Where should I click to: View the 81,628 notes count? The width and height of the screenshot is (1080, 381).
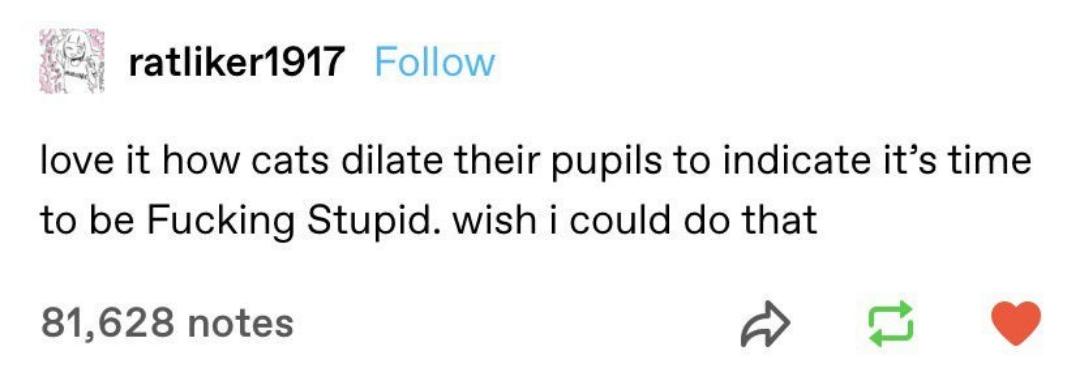coord(167,323)
